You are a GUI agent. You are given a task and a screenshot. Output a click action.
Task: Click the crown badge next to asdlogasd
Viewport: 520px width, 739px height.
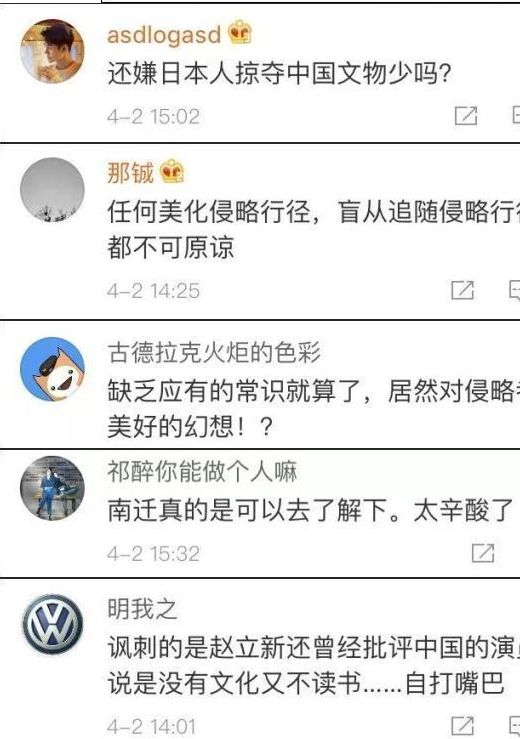point(239,33)
